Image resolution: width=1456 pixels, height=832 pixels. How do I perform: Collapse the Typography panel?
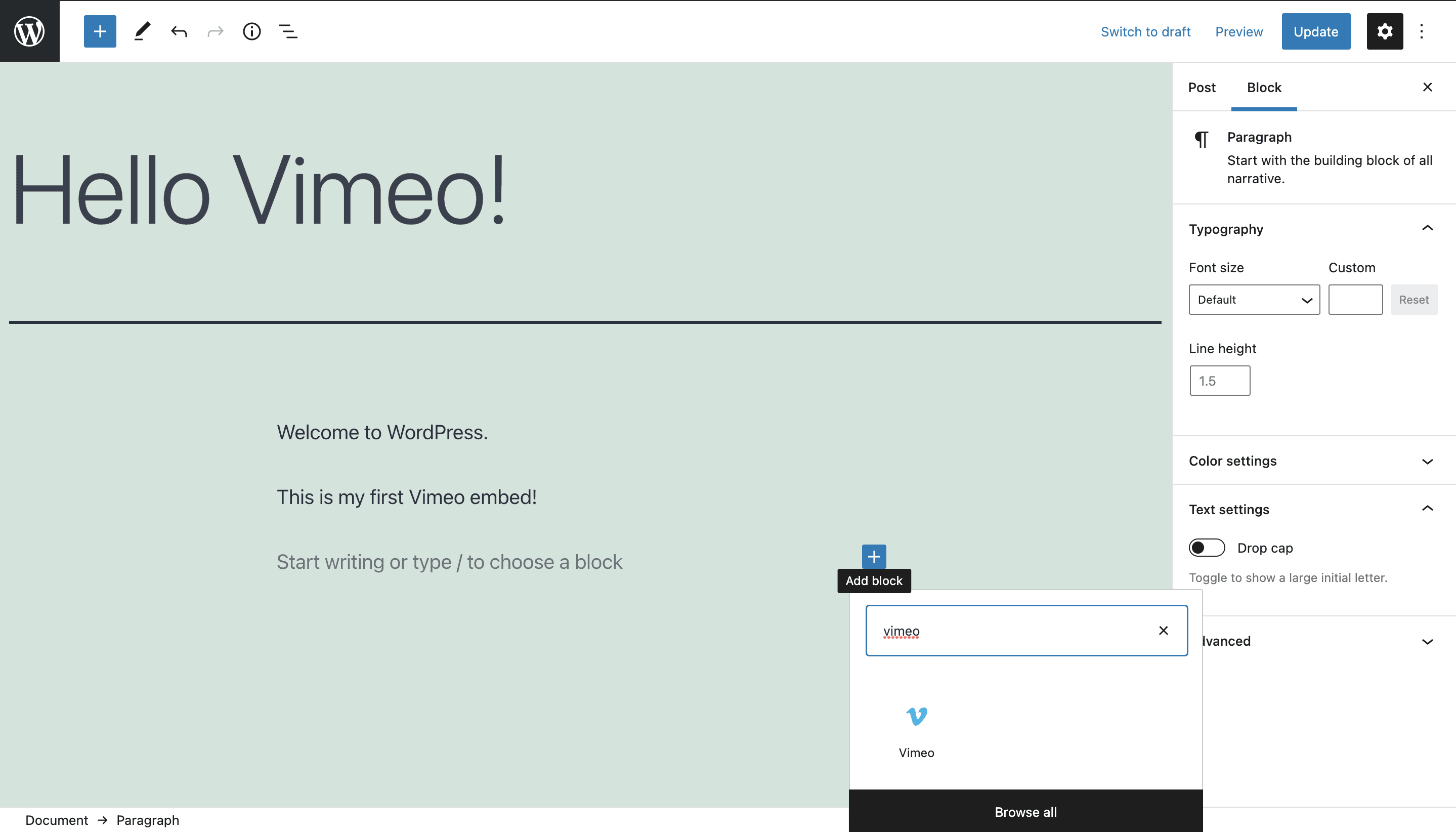point(1427,229)
